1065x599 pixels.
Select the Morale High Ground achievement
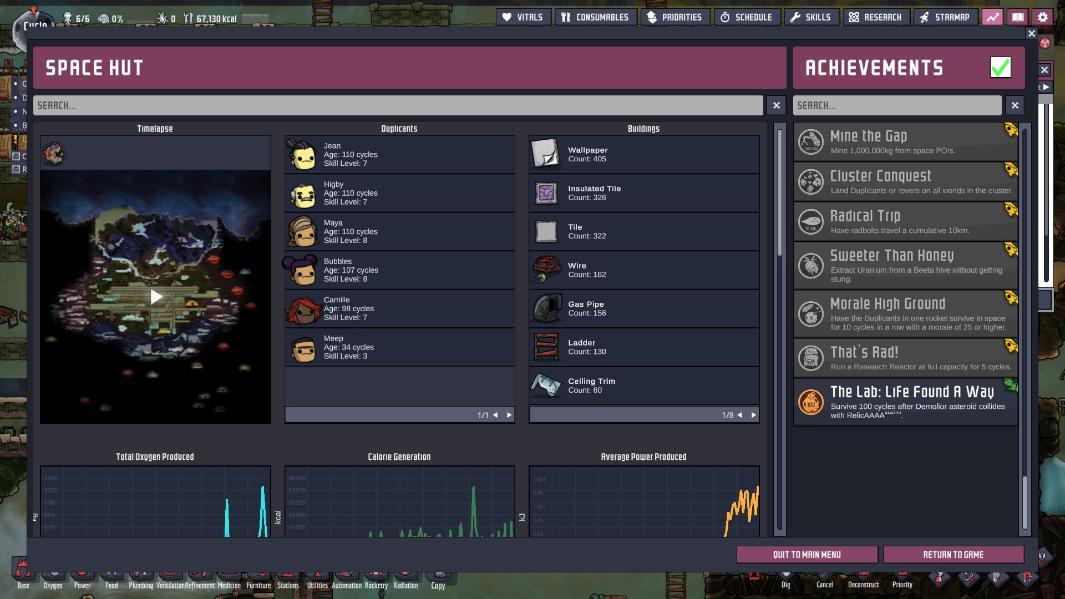pos(905,314)
